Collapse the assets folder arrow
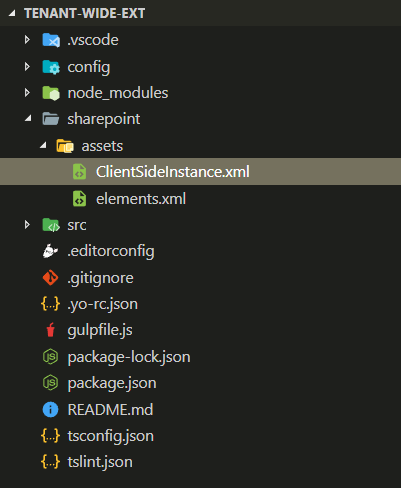Image resolution: width=401 pixels, height=488 pixels. pyautogui.click(x=43, y=146)
